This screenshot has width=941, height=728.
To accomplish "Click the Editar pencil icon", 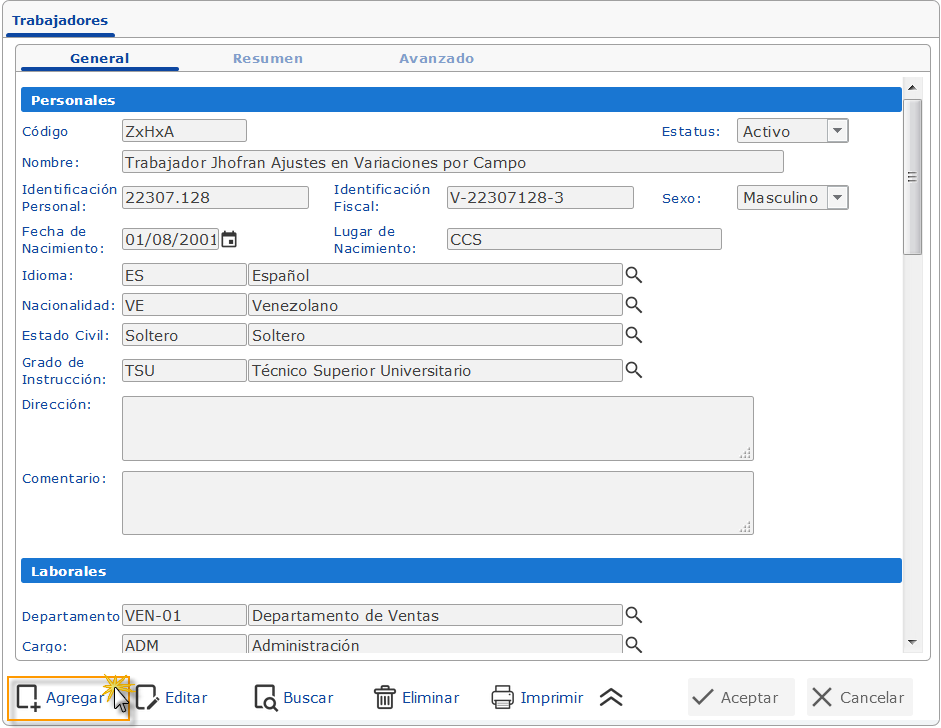I will [147, 697].
